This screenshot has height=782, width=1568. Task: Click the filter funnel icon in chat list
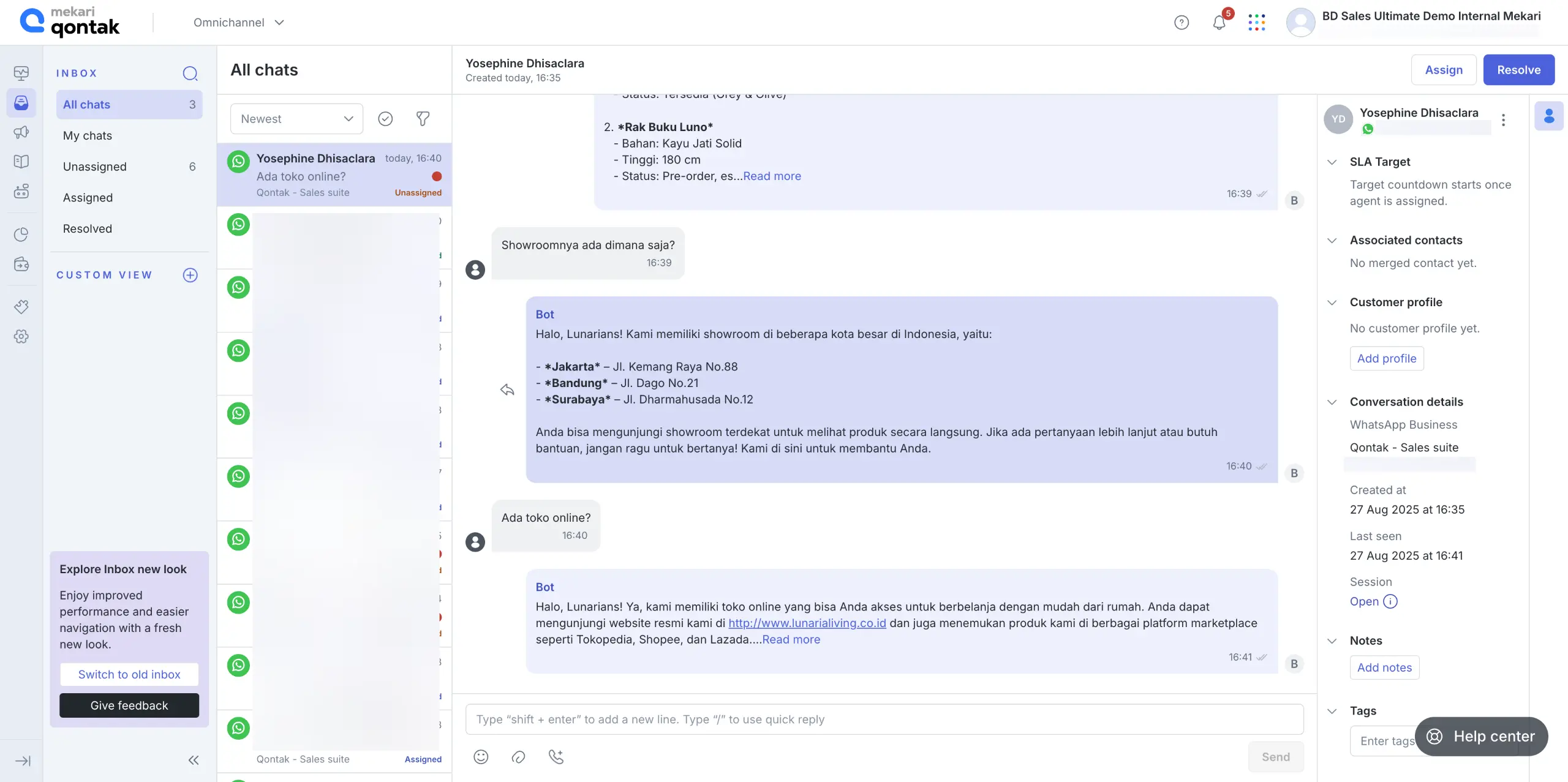[423, 119]
